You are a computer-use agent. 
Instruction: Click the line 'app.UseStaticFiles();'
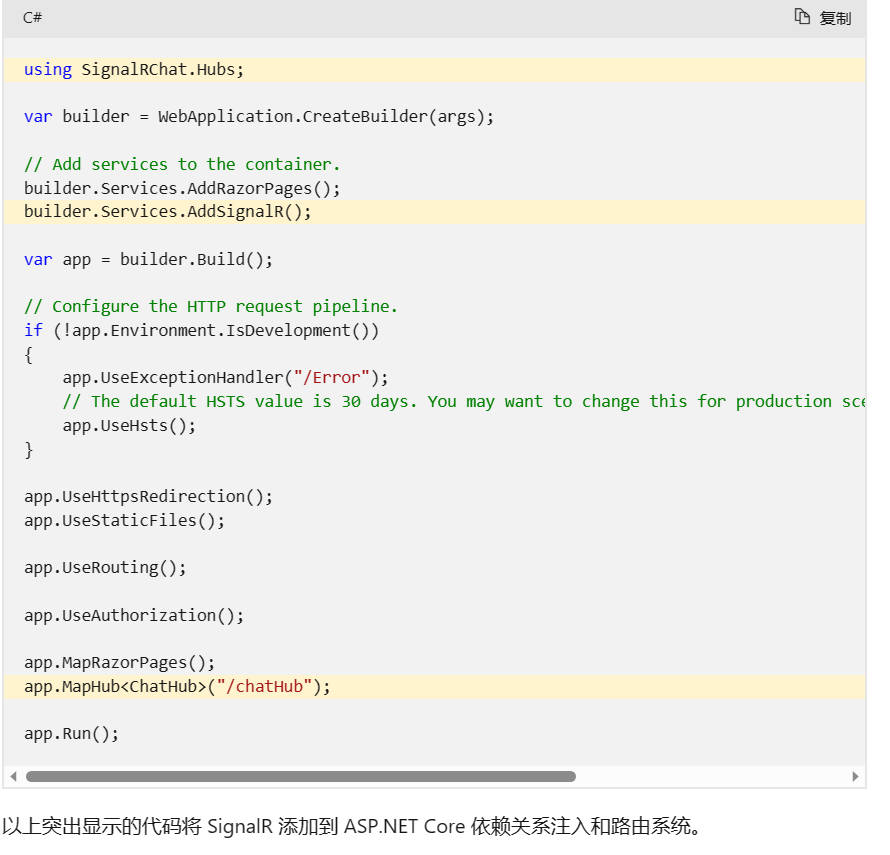(124, 521)
